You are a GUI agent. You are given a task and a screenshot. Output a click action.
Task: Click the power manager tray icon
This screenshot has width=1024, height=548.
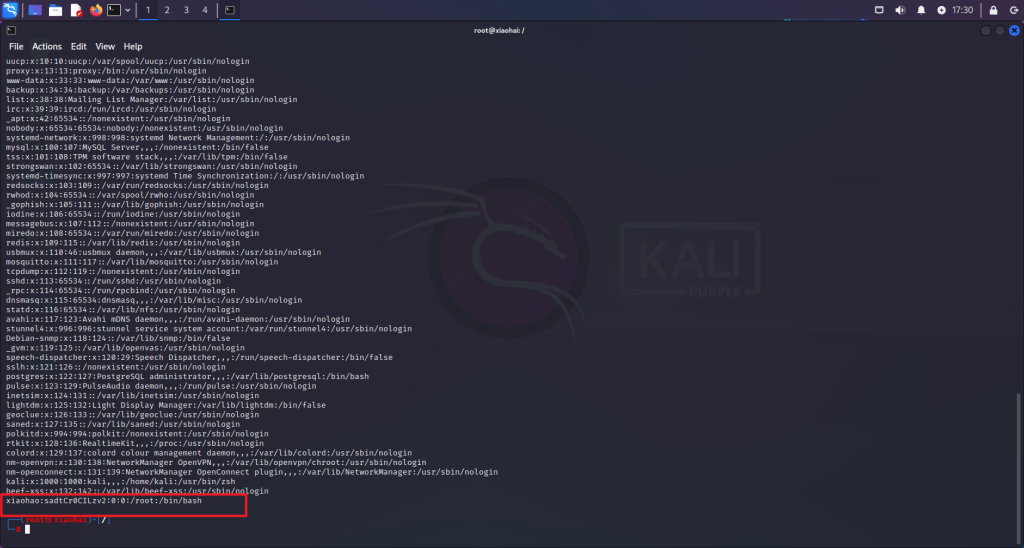click(x=941, y=10)
